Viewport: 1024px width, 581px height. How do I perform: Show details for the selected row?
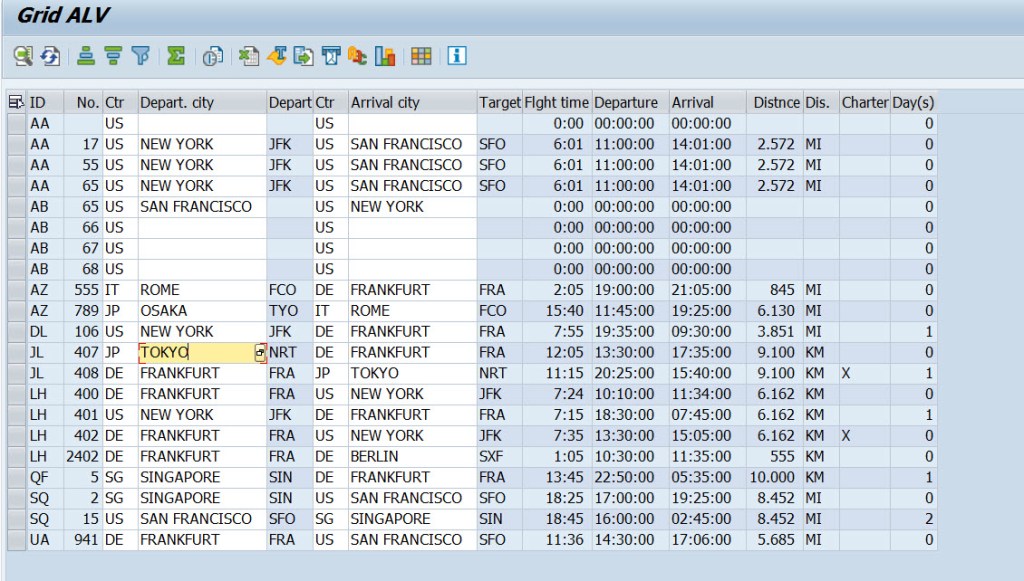click(22, 57)
